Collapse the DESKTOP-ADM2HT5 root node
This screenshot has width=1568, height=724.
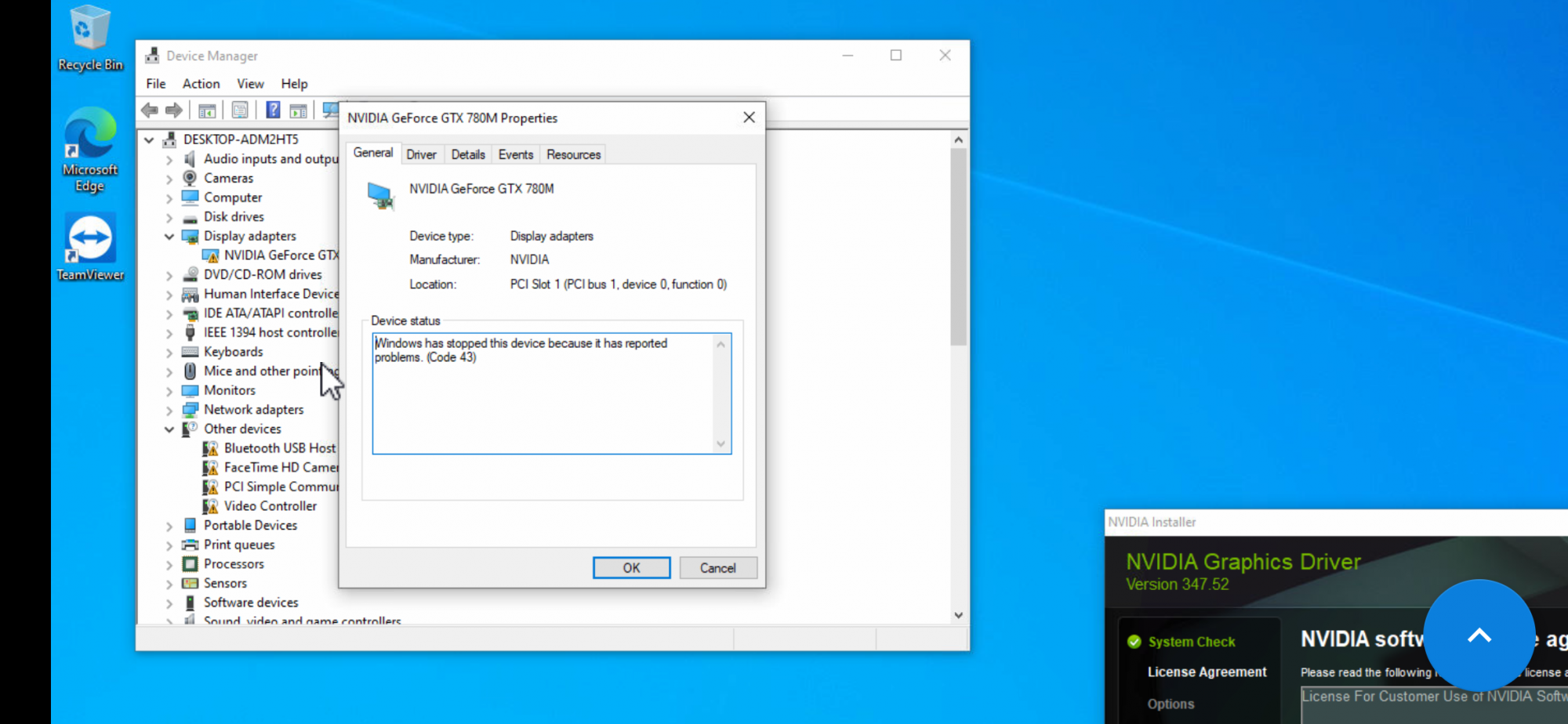(x=149, y=139)
